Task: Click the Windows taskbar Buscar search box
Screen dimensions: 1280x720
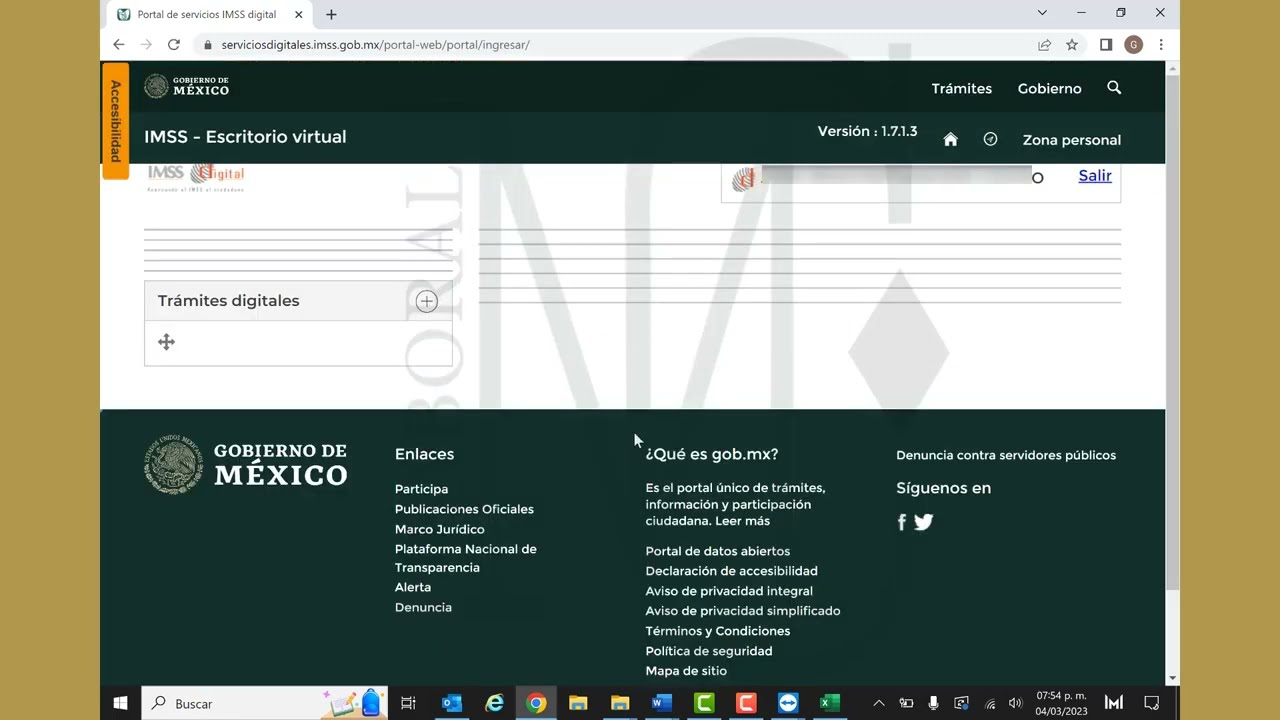Action: [x=262, y=703]
